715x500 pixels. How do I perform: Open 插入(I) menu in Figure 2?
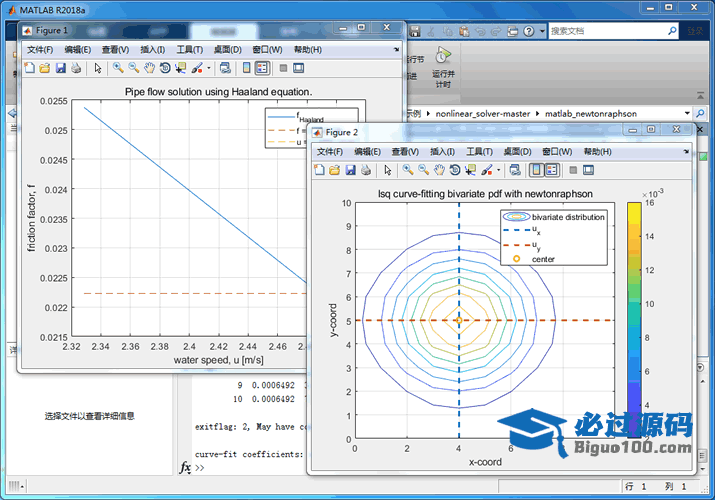click(442, 152)
